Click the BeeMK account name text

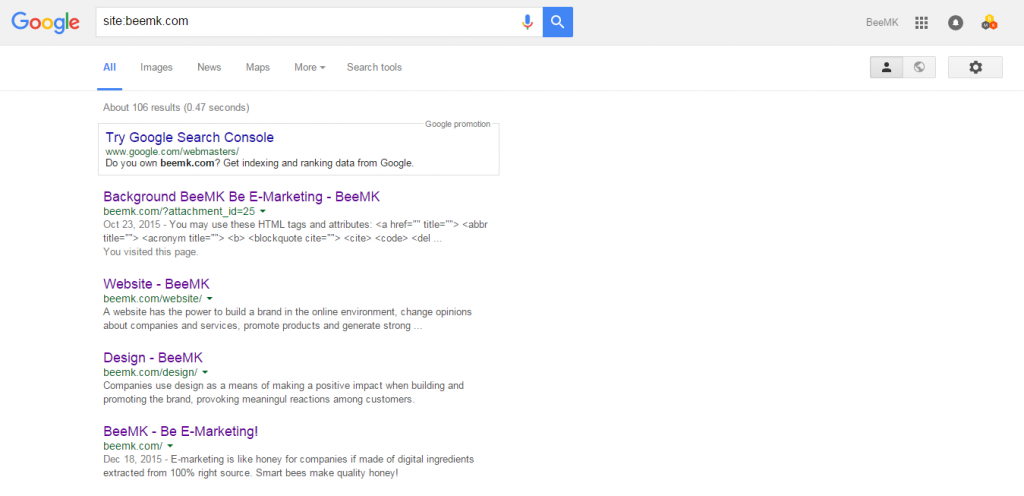(882, 23)
